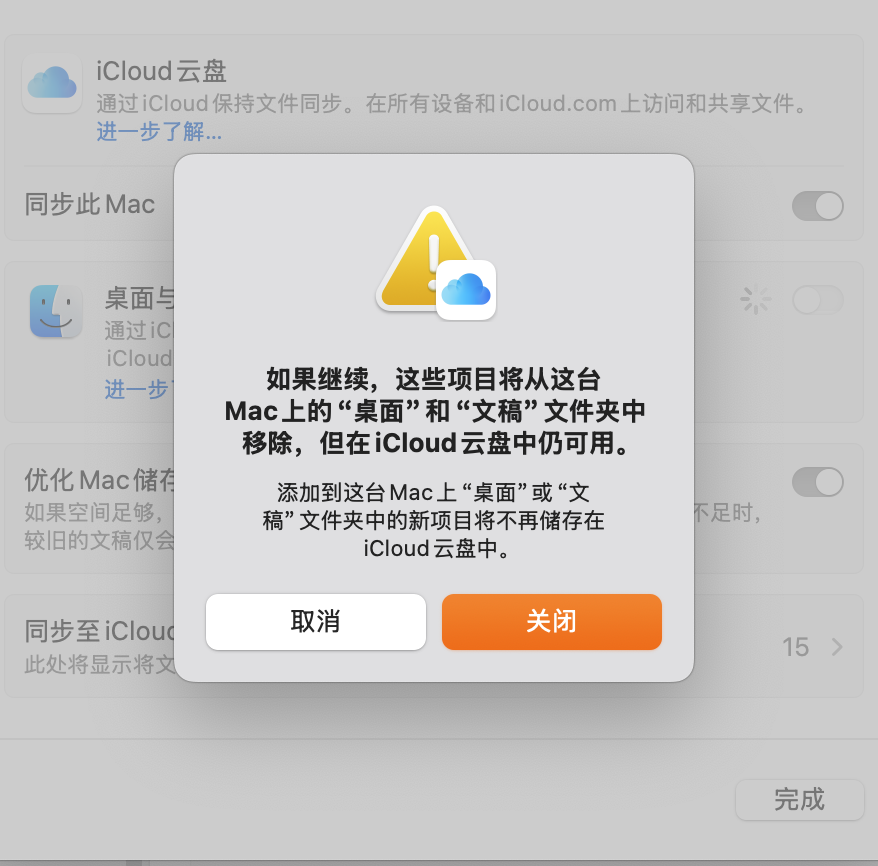Click the 同步至 iCloud row label
This screenshot has width=878, height=866.
pos(100,631)
